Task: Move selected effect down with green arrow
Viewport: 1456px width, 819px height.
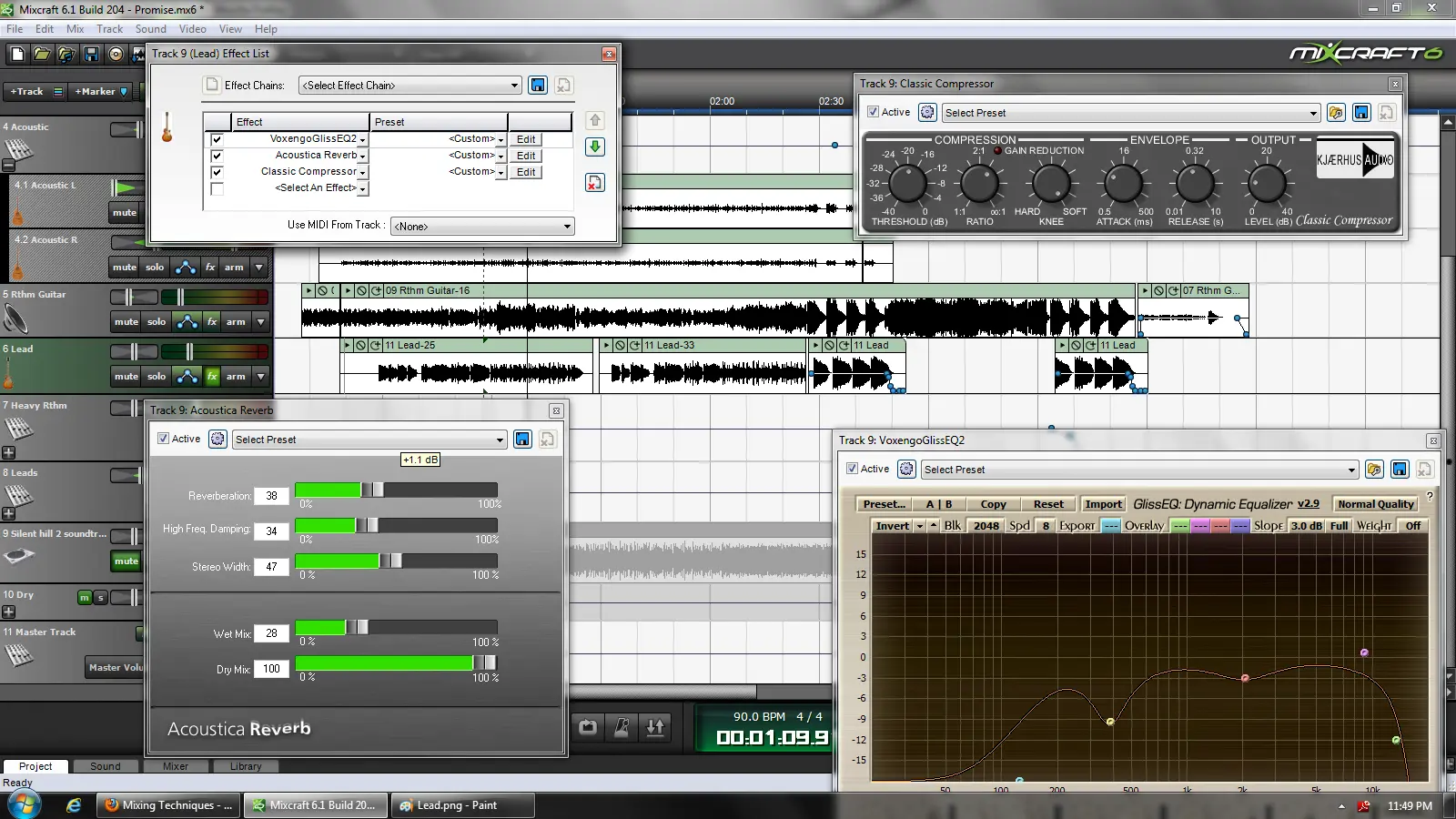Action: click(594, 147)
